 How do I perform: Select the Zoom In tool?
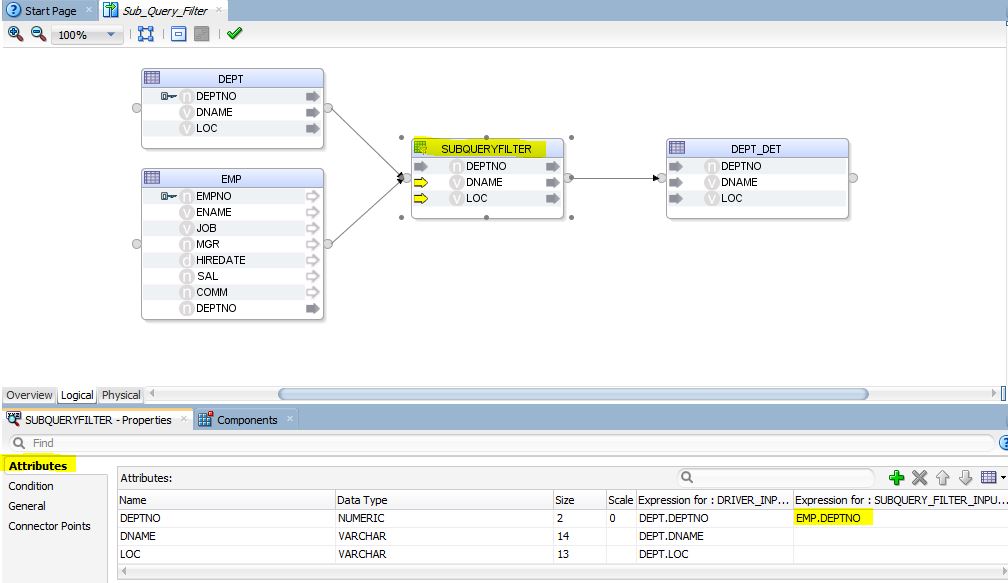click(14, 31)
